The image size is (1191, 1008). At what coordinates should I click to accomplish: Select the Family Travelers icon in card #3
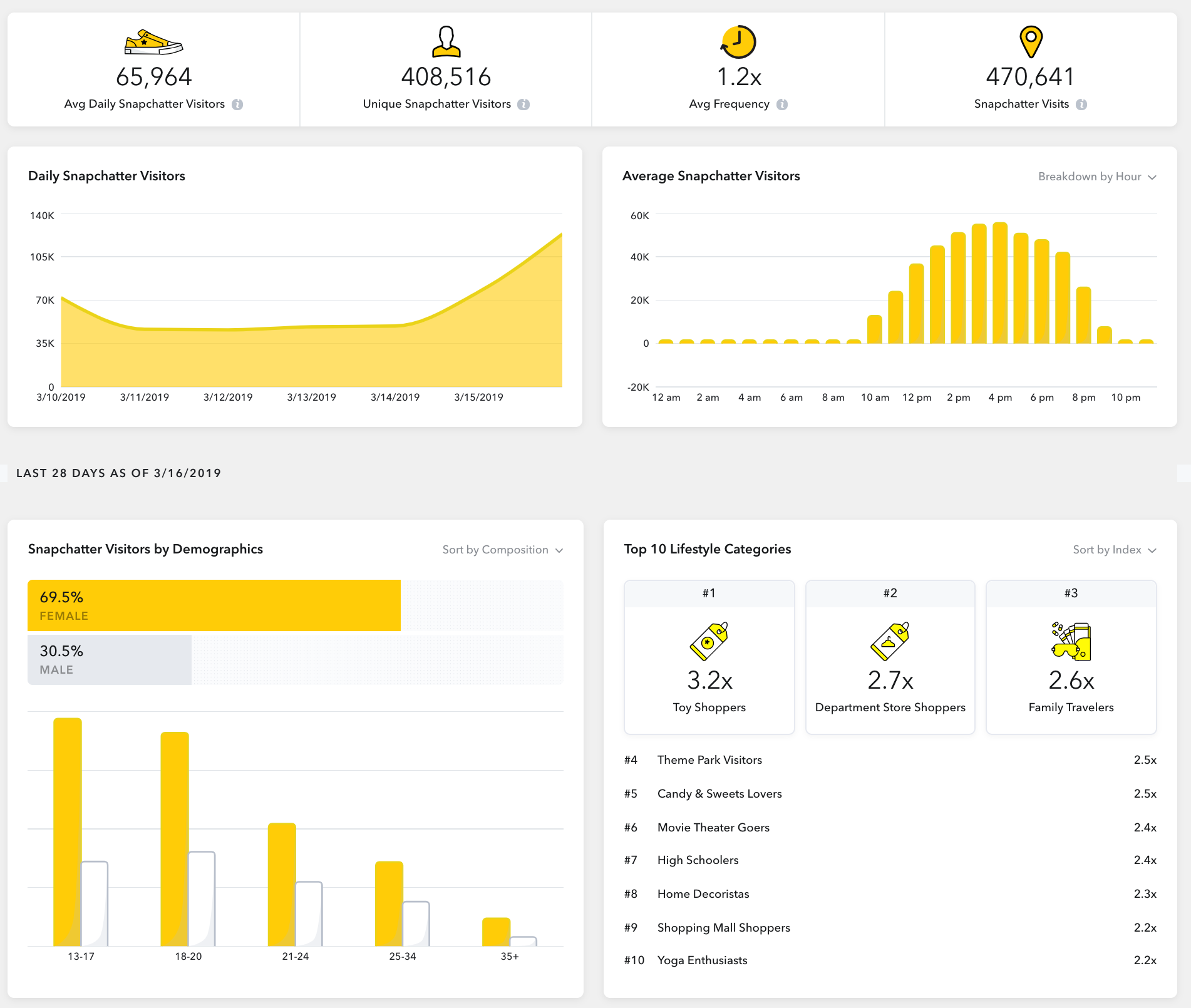tap(1071, 641)
